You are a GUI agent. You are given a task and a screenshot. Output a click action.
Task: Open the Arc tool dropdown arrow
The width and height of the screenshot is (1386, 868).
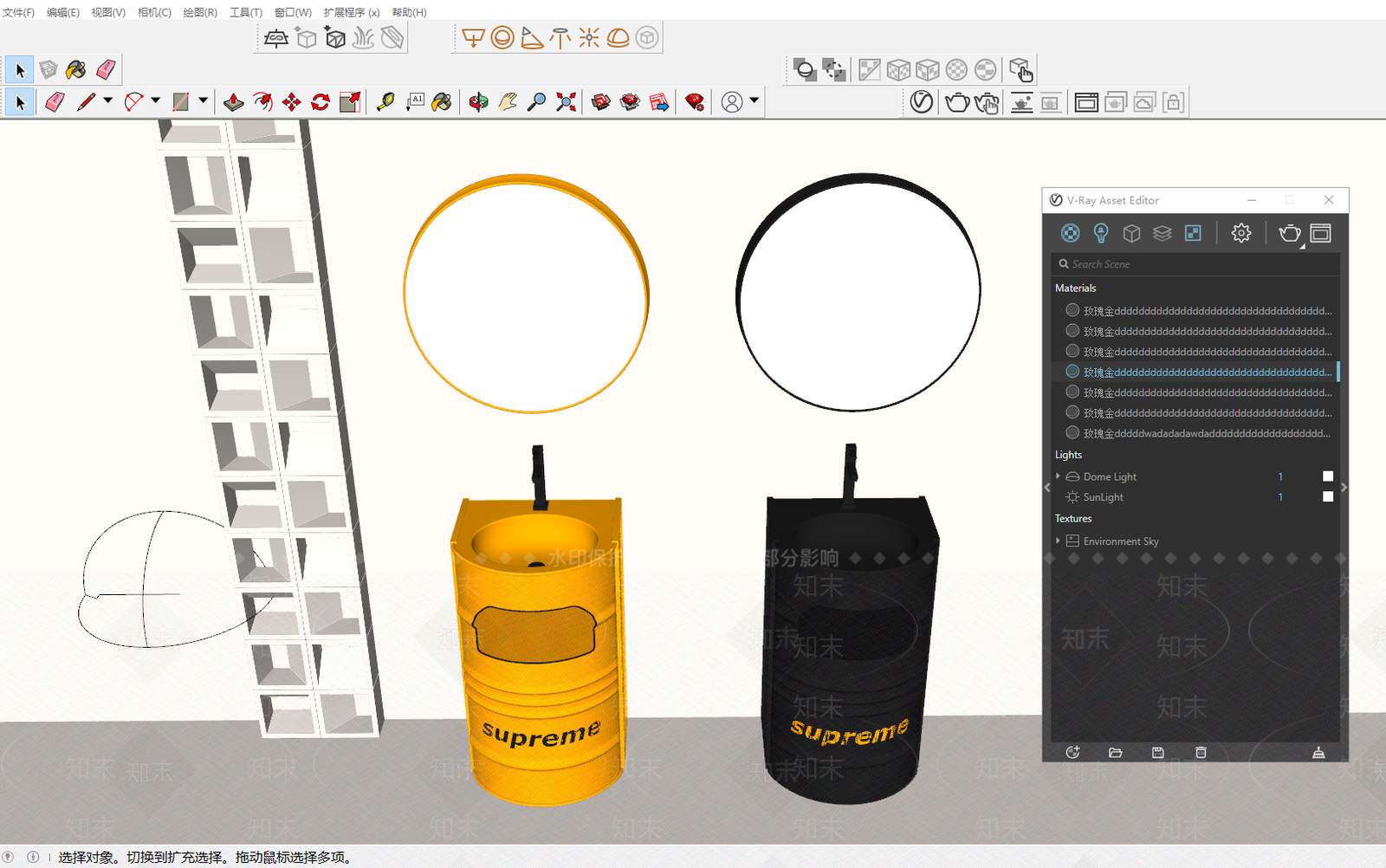(156, 100)
